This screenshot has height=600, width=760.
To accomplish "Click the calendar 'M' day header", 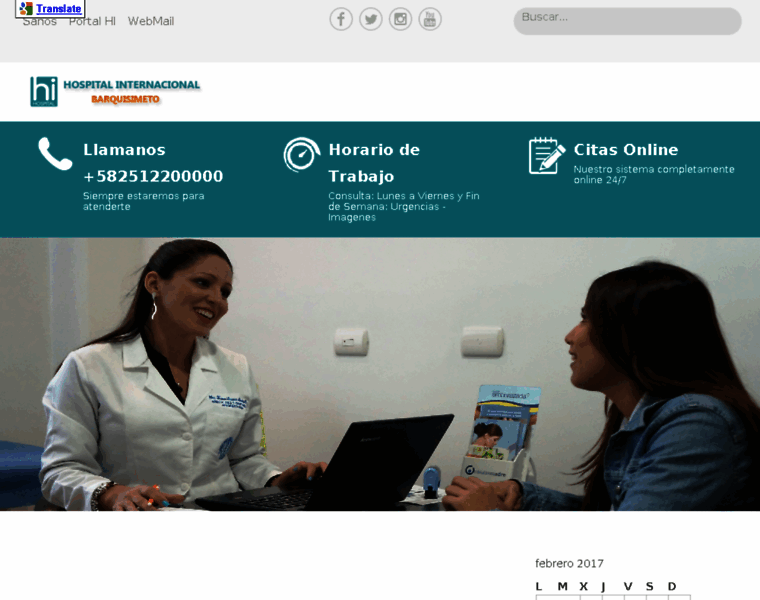I will (x=562, y=586).
